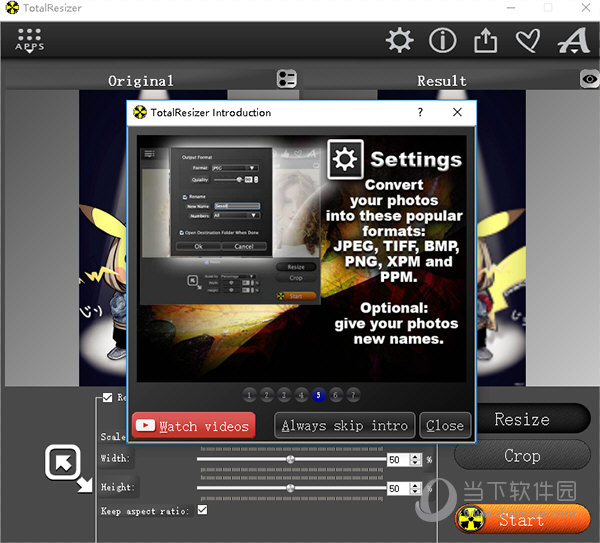The height and width of the screenshot is (543, 600).
Task: Increase Height with spinner up arrow
Action: tap(415, 485)
